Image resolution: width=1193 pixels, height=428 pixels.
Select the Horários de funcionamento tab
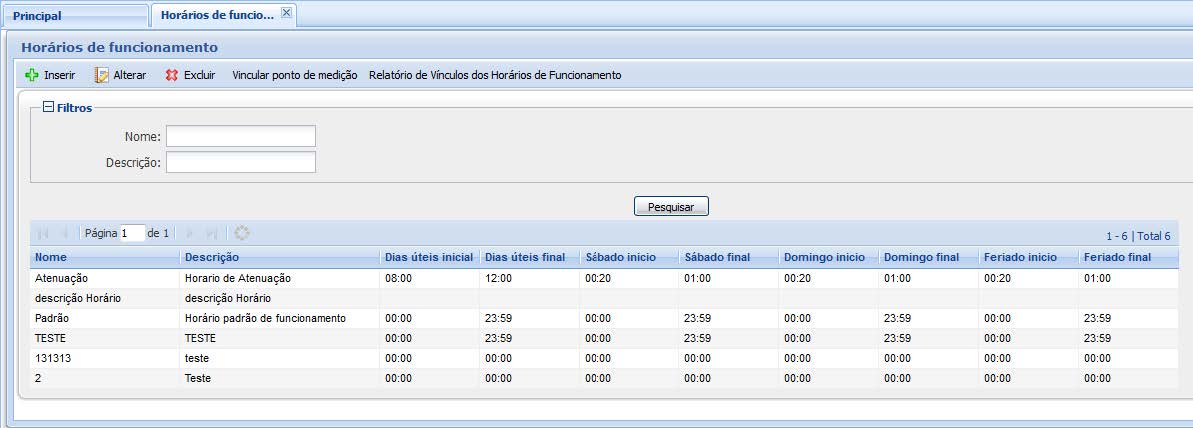(217, 16)
